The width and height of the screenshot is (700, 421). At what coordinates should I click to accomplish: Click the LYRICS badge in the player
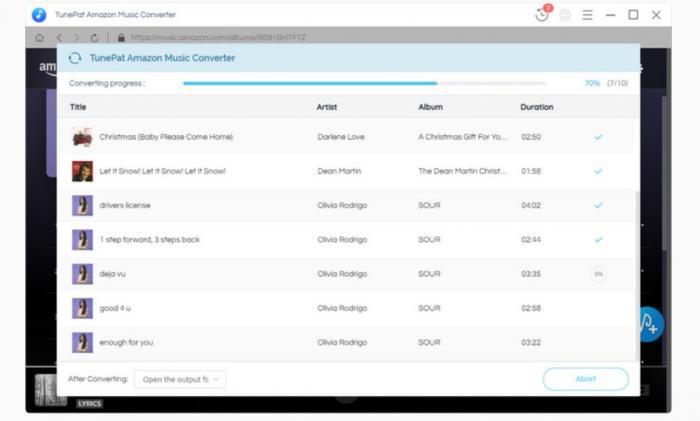click(89, 404)
